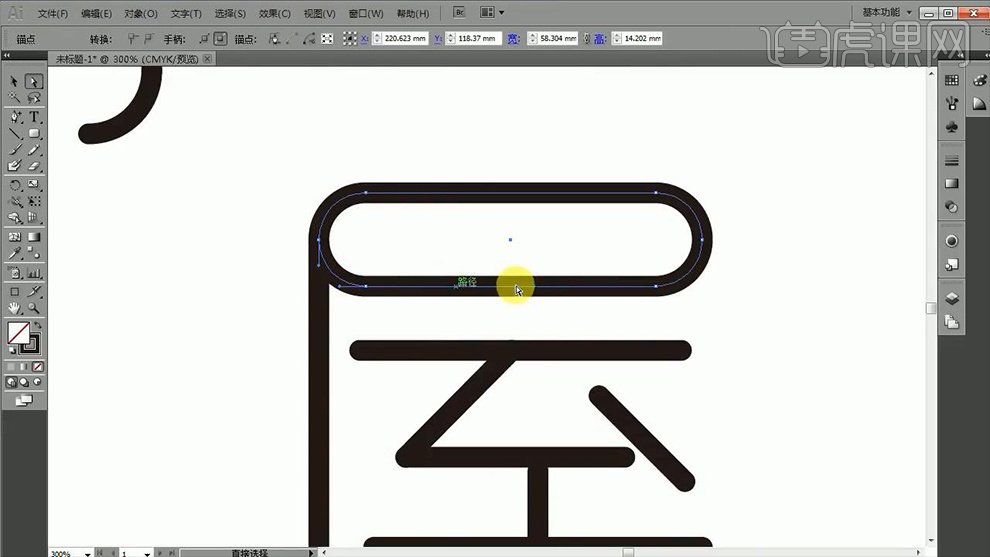Select the Pen tool
This screenshot has width=990, height=557.
pos(15,117)
